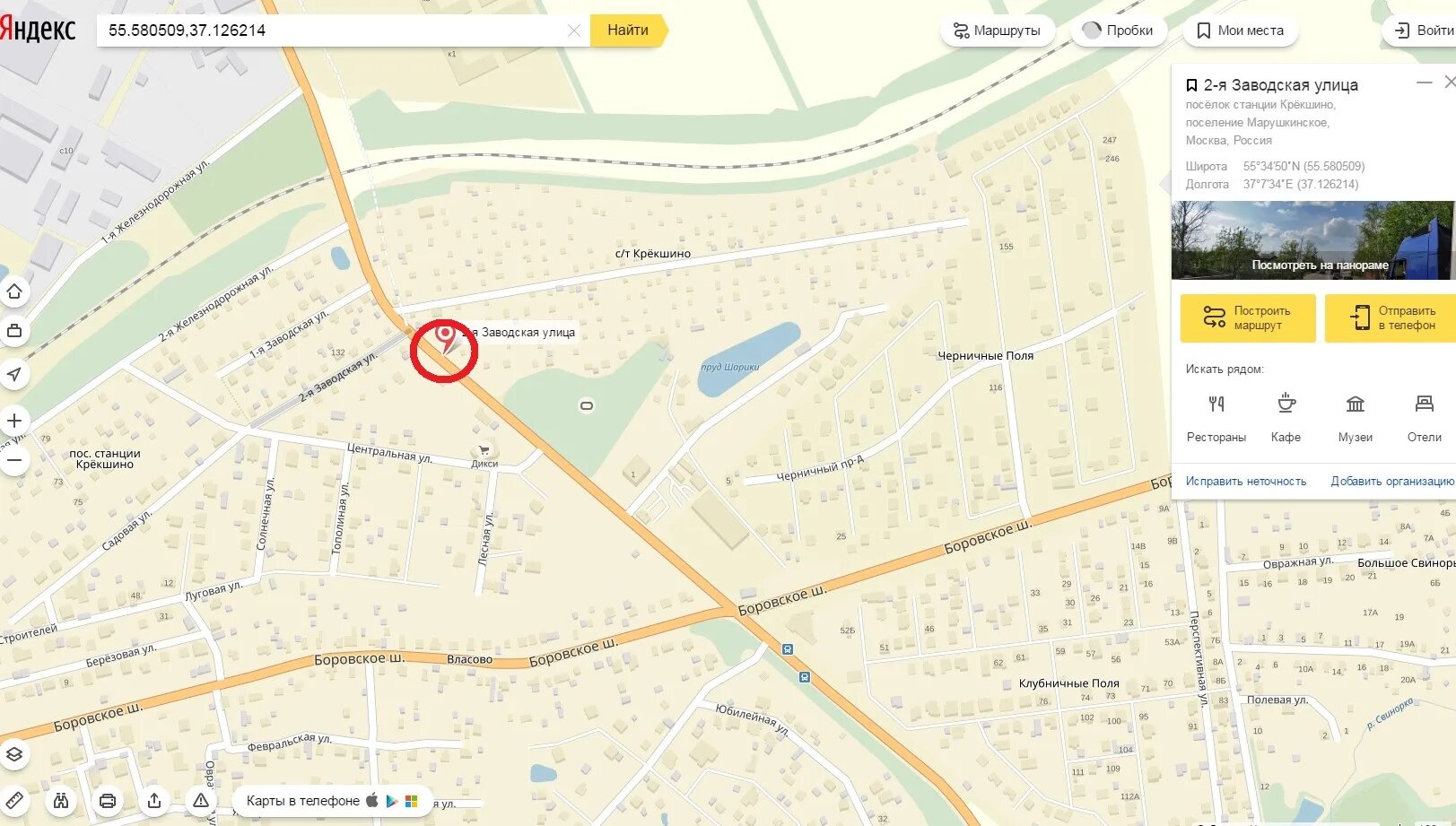Share the map via upload icon
Image resolution: width=1456 pixels, height=826 pixels.
154,801
